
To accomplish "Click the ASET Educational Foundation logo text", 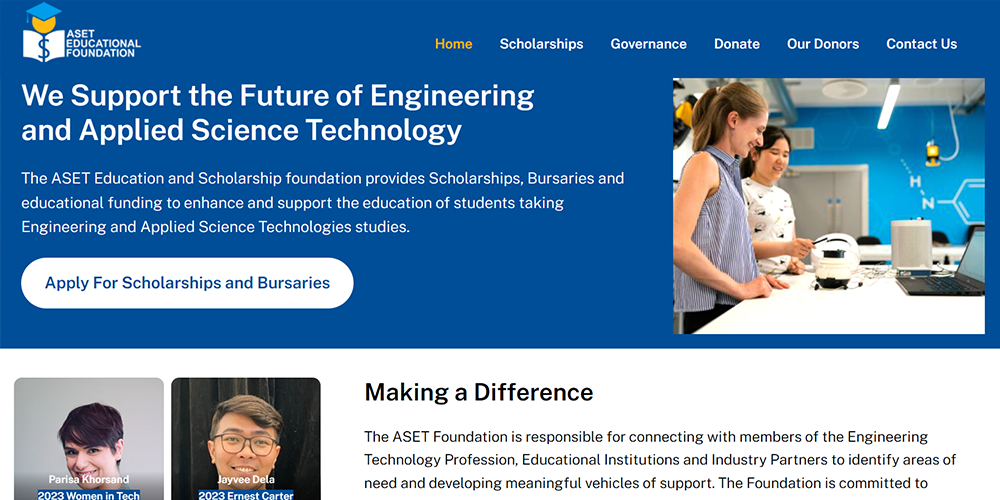I will coord(102,43).
